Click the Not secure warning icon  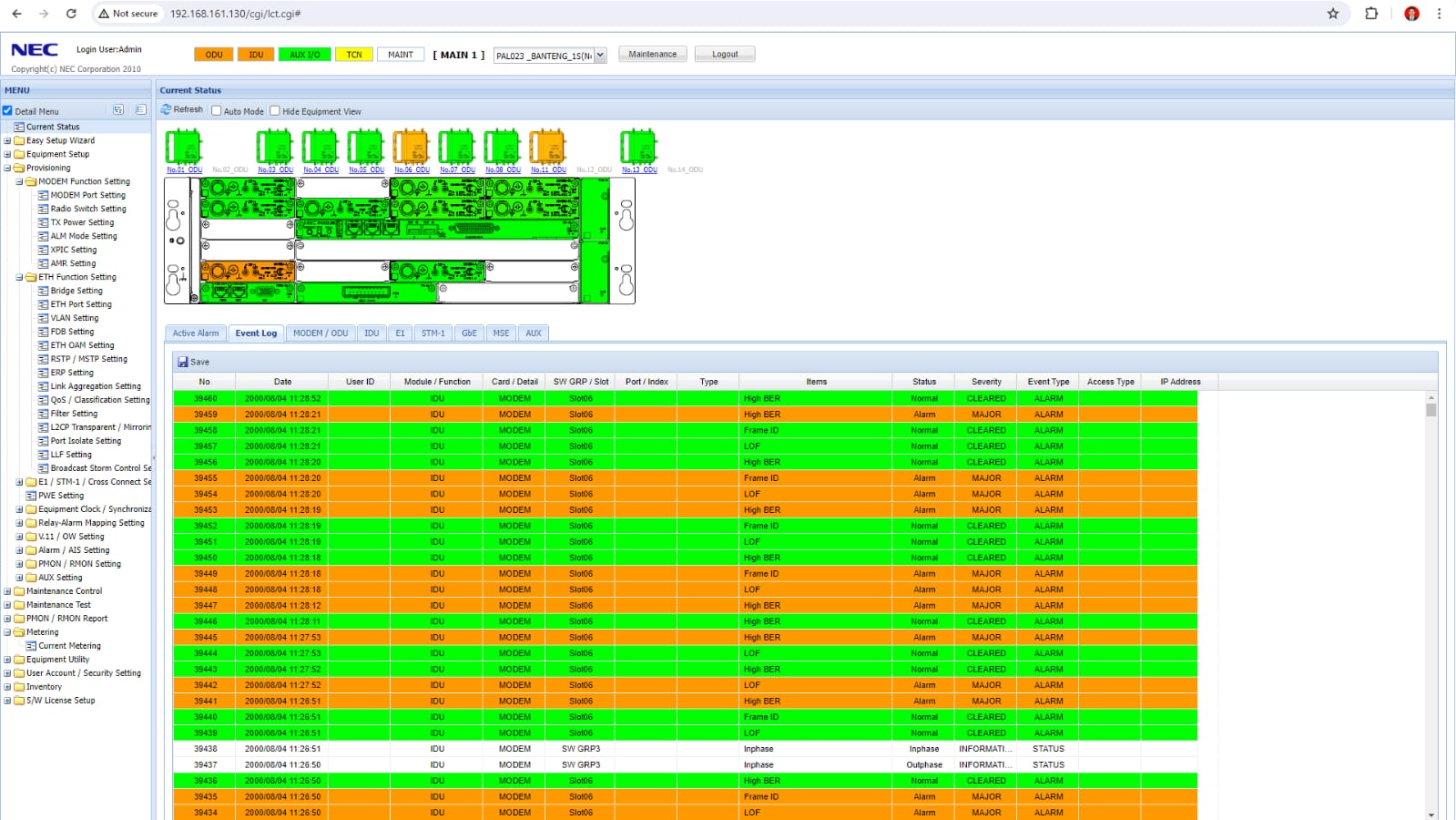[104, 14]
